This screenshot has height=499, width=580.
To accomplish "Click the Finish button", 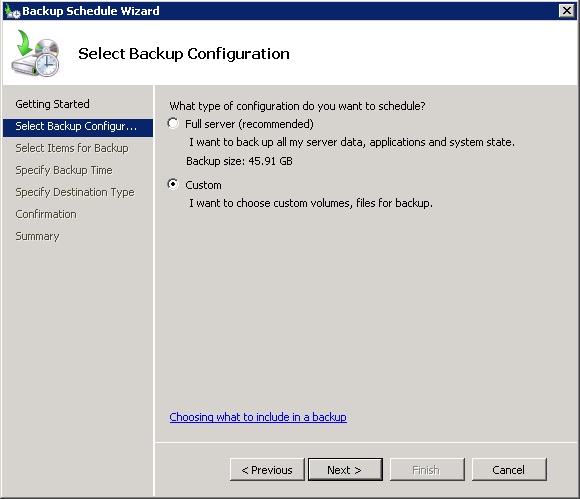I will [427, 470].
